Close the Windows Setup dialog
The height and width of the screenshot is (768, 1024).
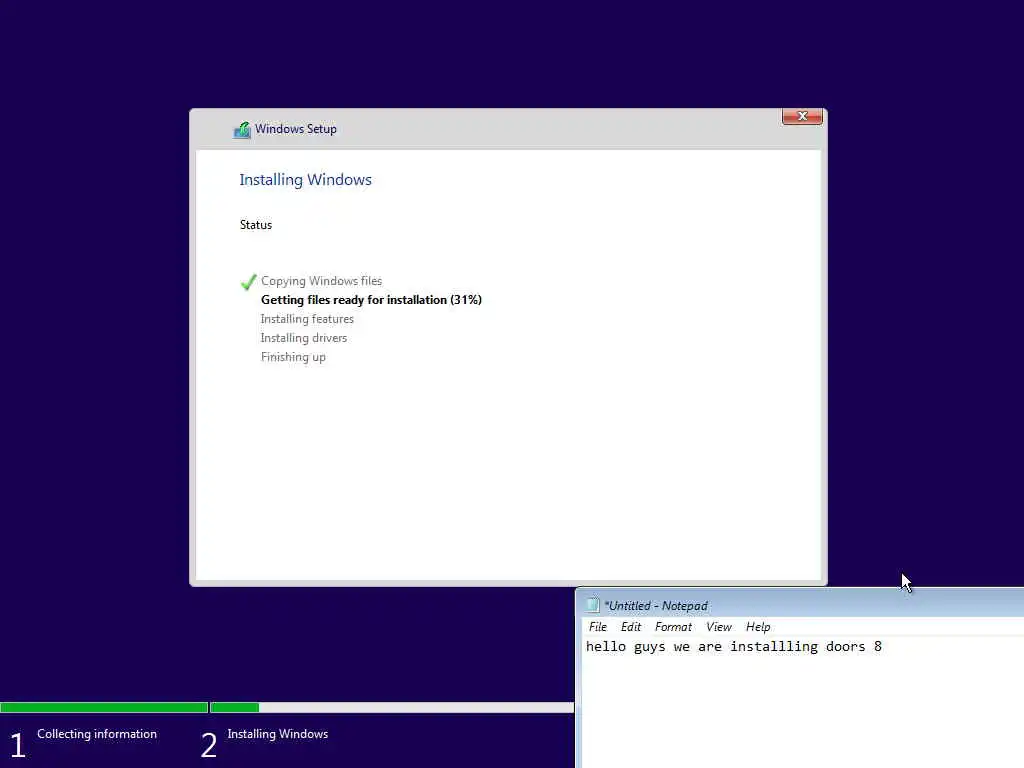pyautogui.click(x=802, y=116)
